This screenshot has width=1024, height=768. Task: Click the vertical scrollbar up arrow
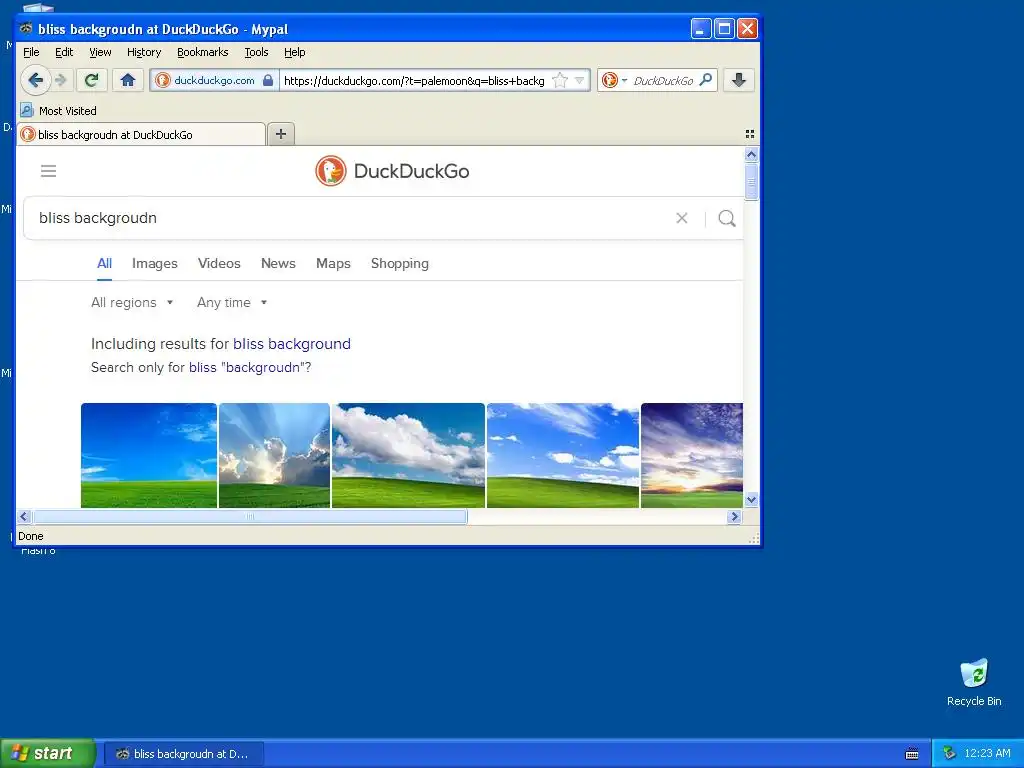point(751,155)
